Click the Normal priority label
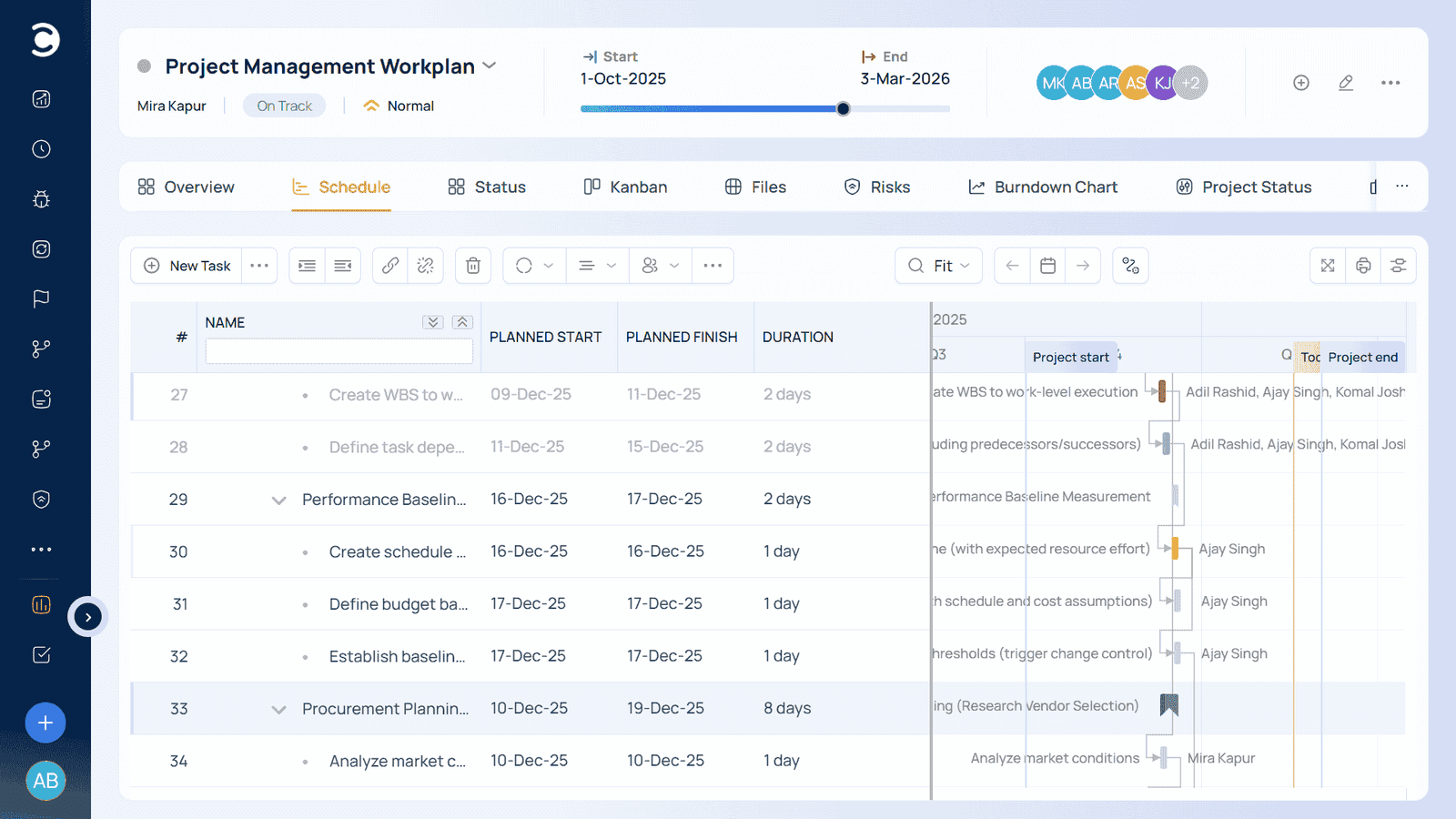The height and width of the screenshot is (819, 1456). 399,106
